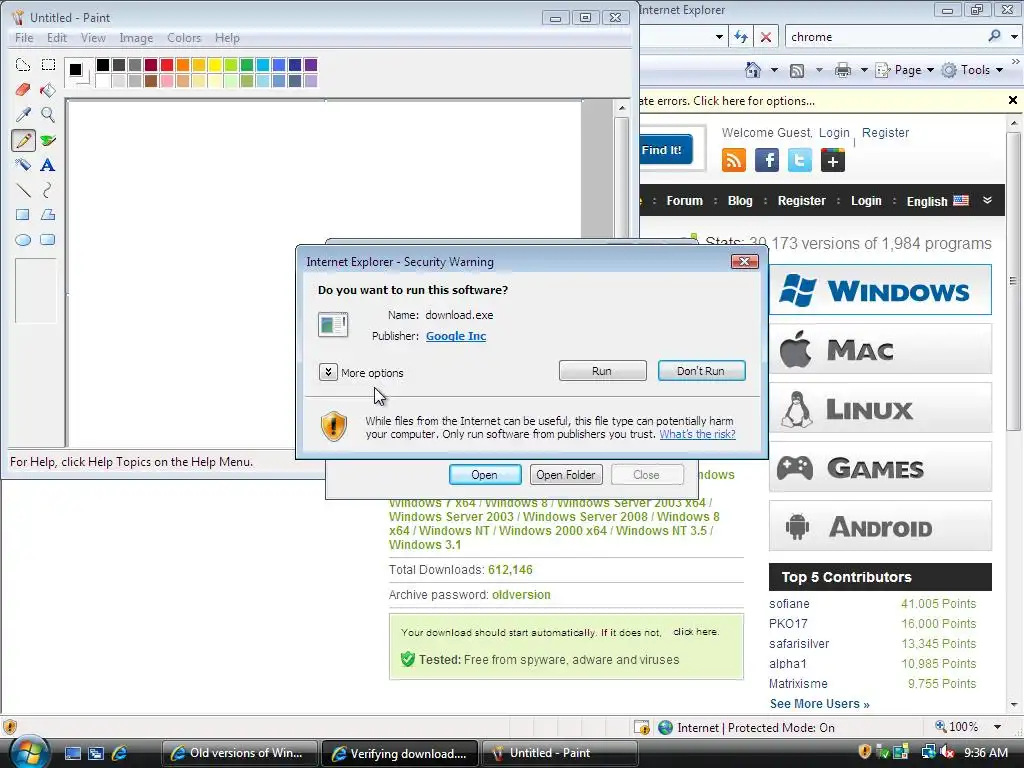Open the File menu in Paint

coord(24,38)
